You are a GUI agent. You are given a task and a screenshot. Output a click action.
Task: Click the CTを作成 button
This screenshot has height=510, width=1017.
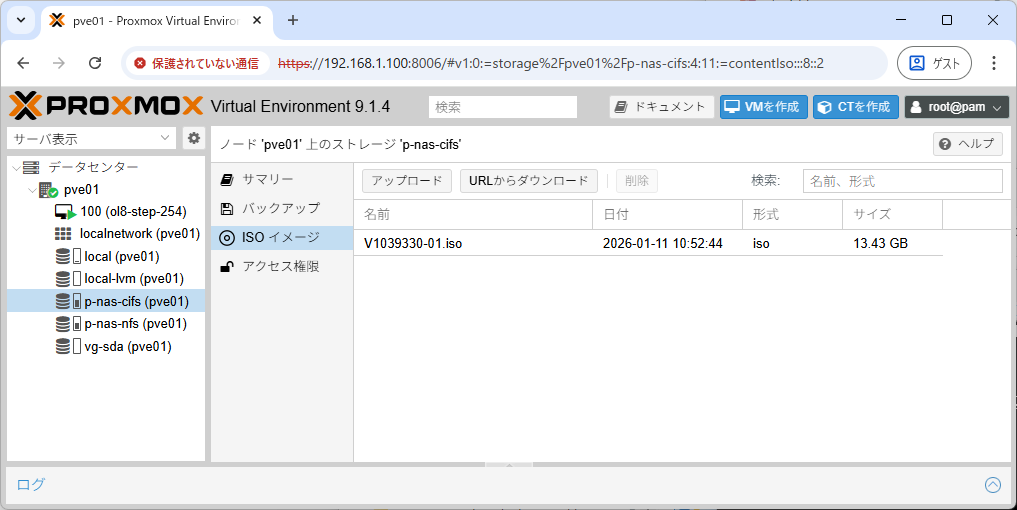(x=856, y=107)
